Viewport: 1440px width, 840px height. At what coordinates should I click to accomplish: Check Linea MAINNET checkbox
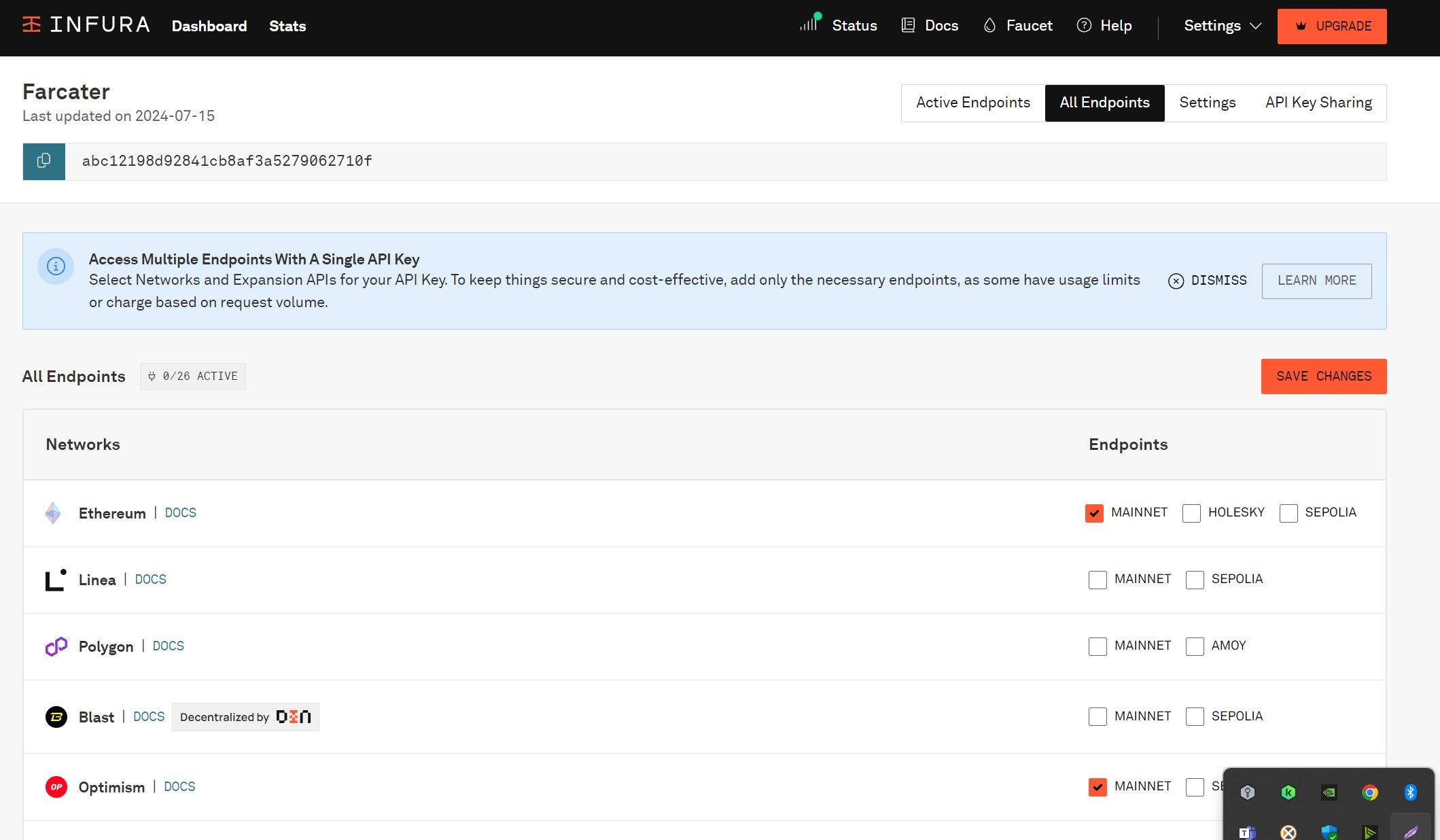[1097, 580]
